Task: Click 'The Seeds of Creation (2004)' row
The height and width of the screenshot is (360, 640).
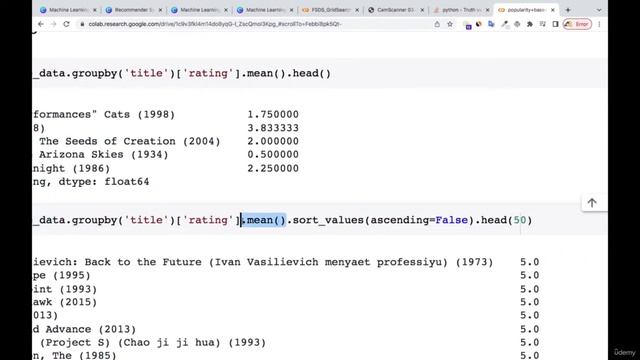Action: pyautogui.click(x=129, y=141)
